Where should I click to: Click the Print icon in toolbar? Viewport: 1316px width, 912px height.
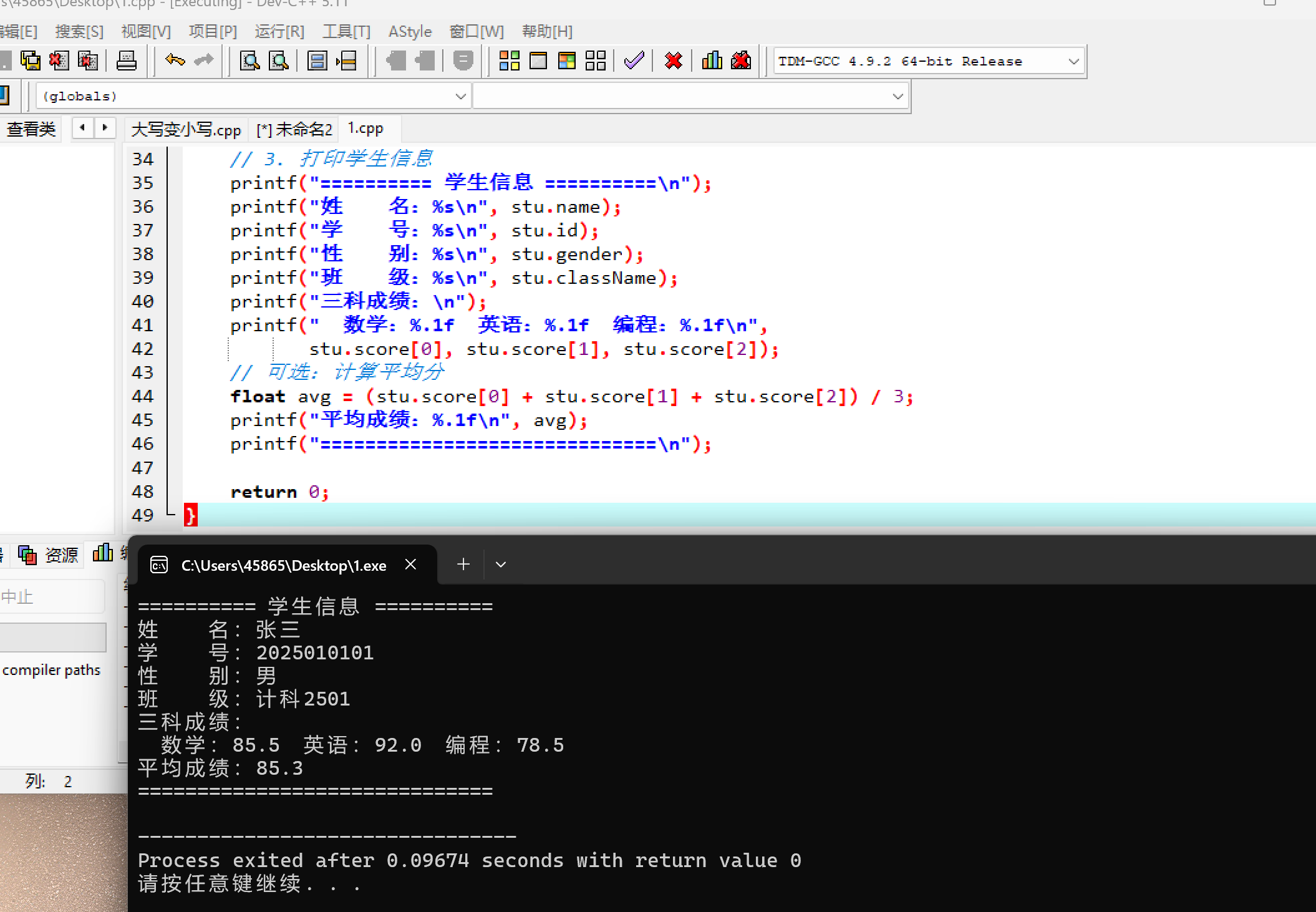126,61
